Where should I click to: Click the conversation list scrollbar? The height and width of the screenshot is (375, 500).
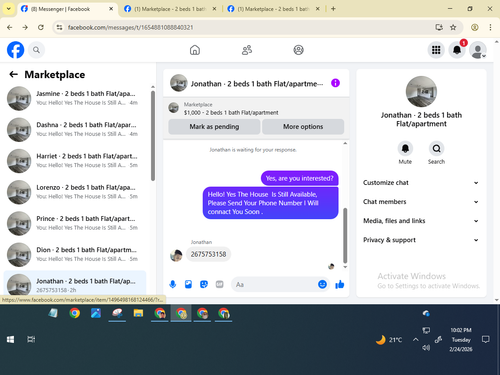(x=153, y=136)
